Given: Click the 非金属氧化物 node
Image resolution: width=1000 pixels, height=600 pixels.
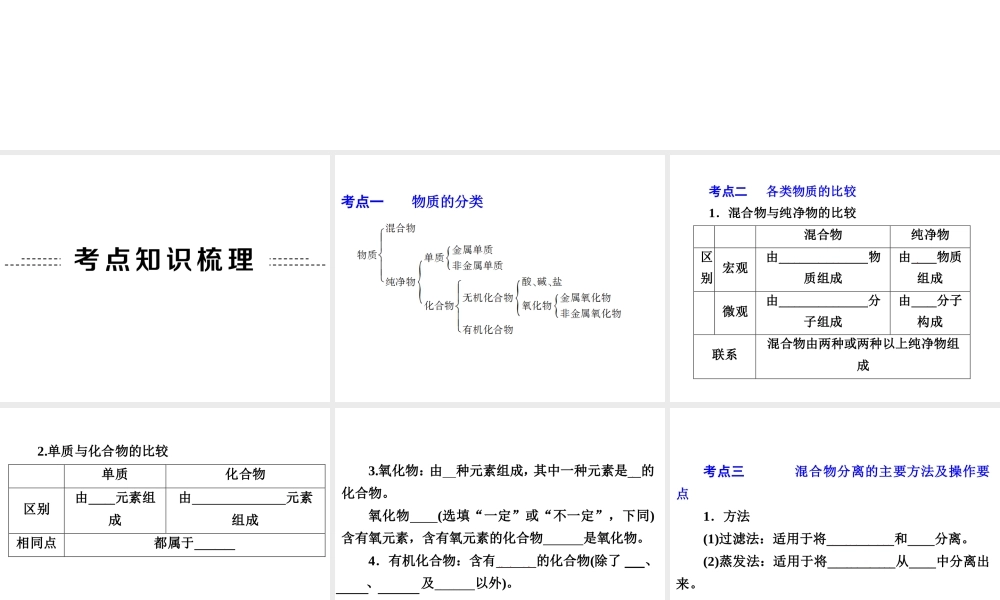Looking at the screenshot, I should pos(591,314).
